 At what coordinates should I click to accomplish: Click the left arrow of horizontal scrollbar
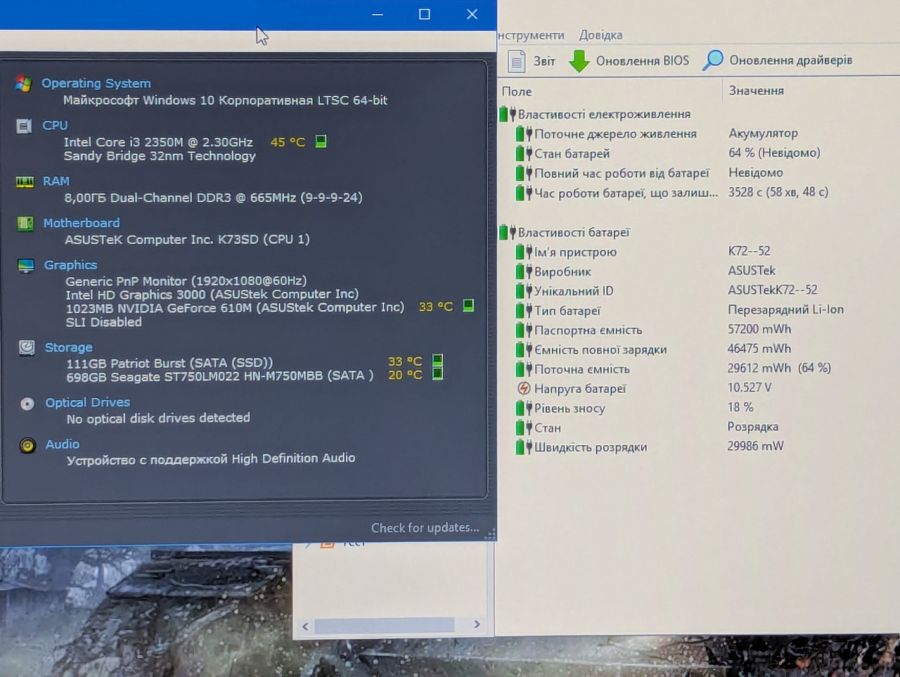[x=305, y=626]
